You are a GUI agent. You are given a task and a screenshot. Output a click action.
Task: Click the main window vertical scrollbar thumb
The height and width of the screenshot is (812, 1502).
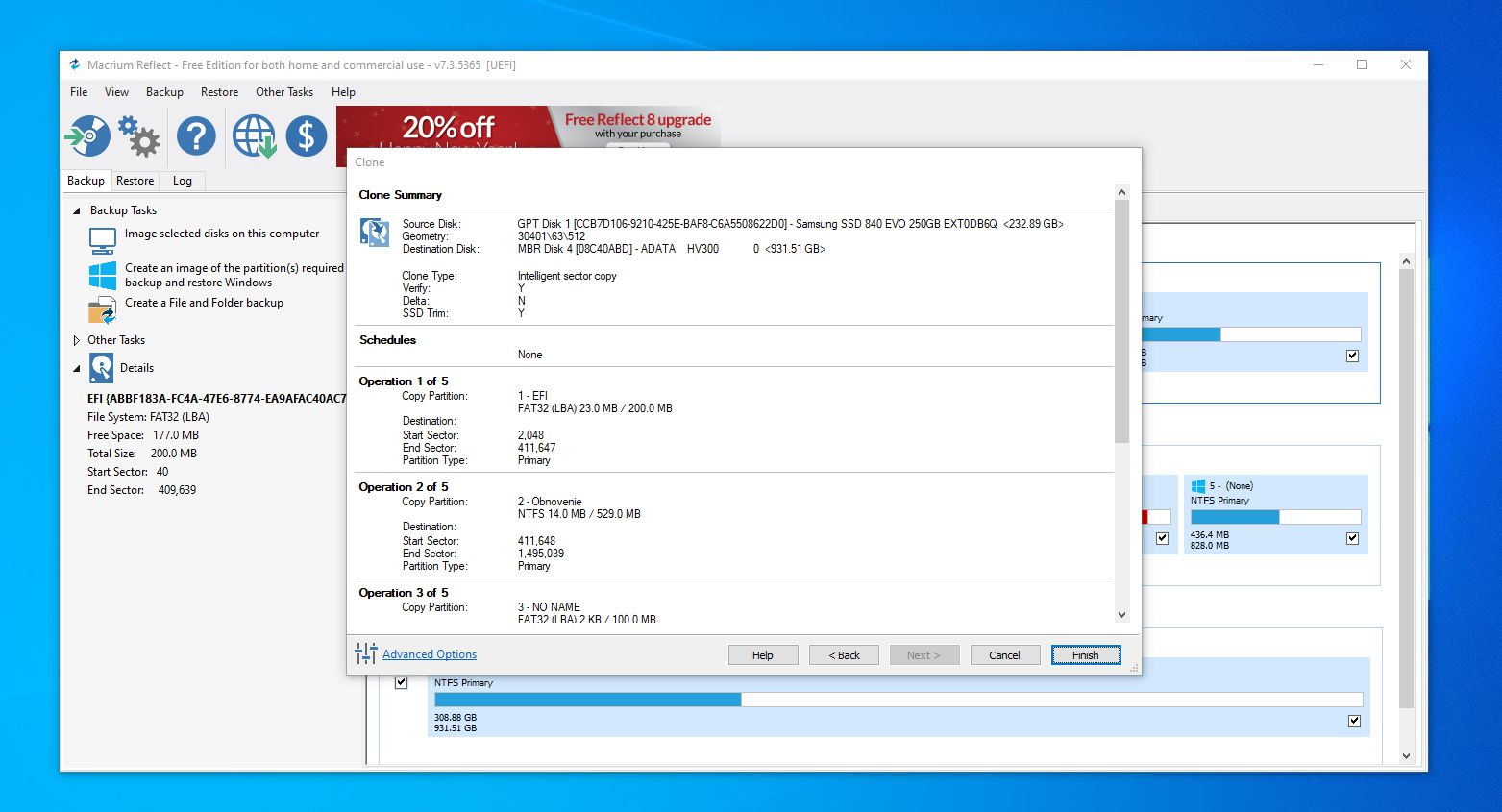coord(1406,489)
